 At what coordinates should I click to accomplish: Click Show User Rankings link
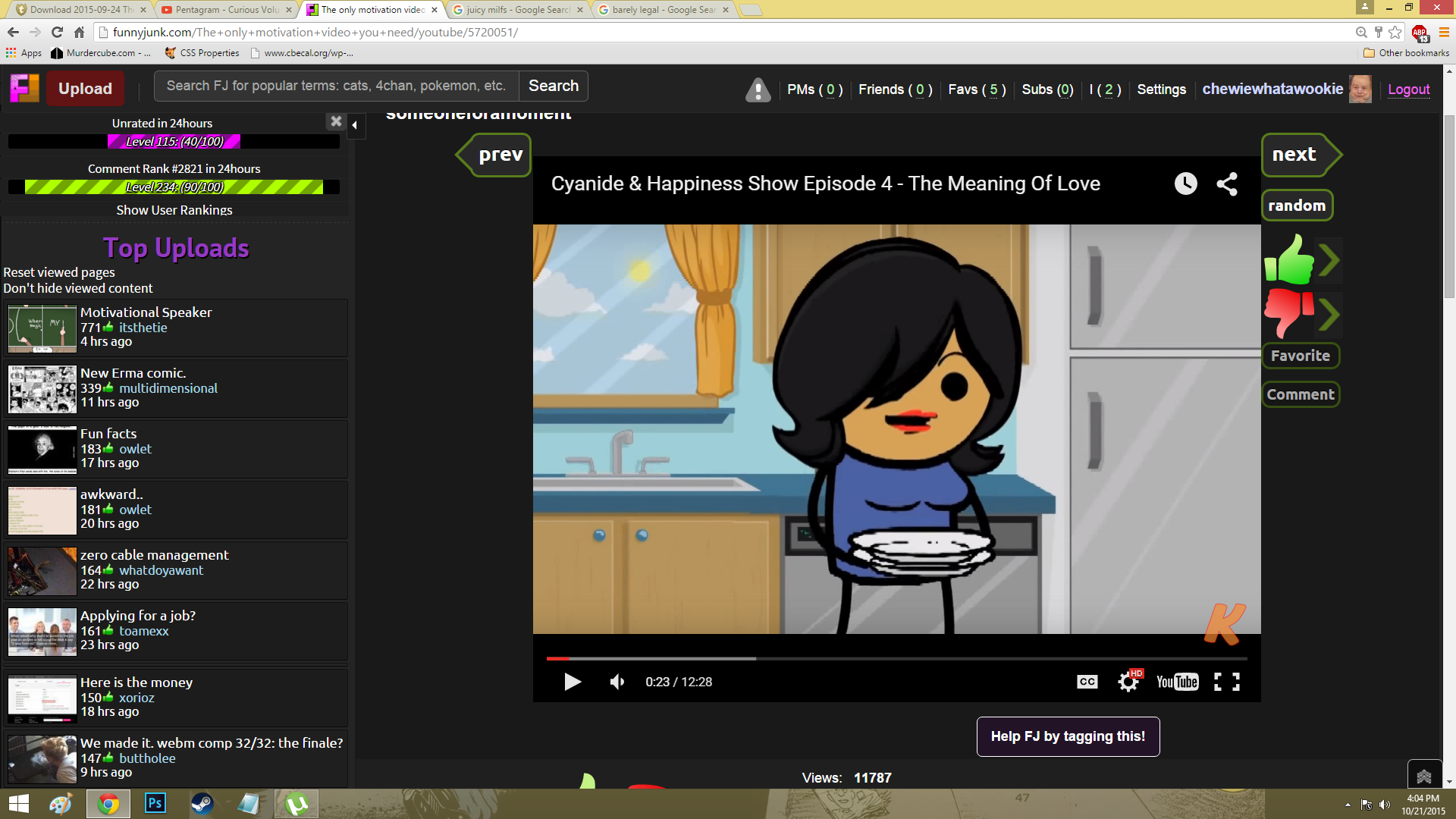click(x=174, y=210)
